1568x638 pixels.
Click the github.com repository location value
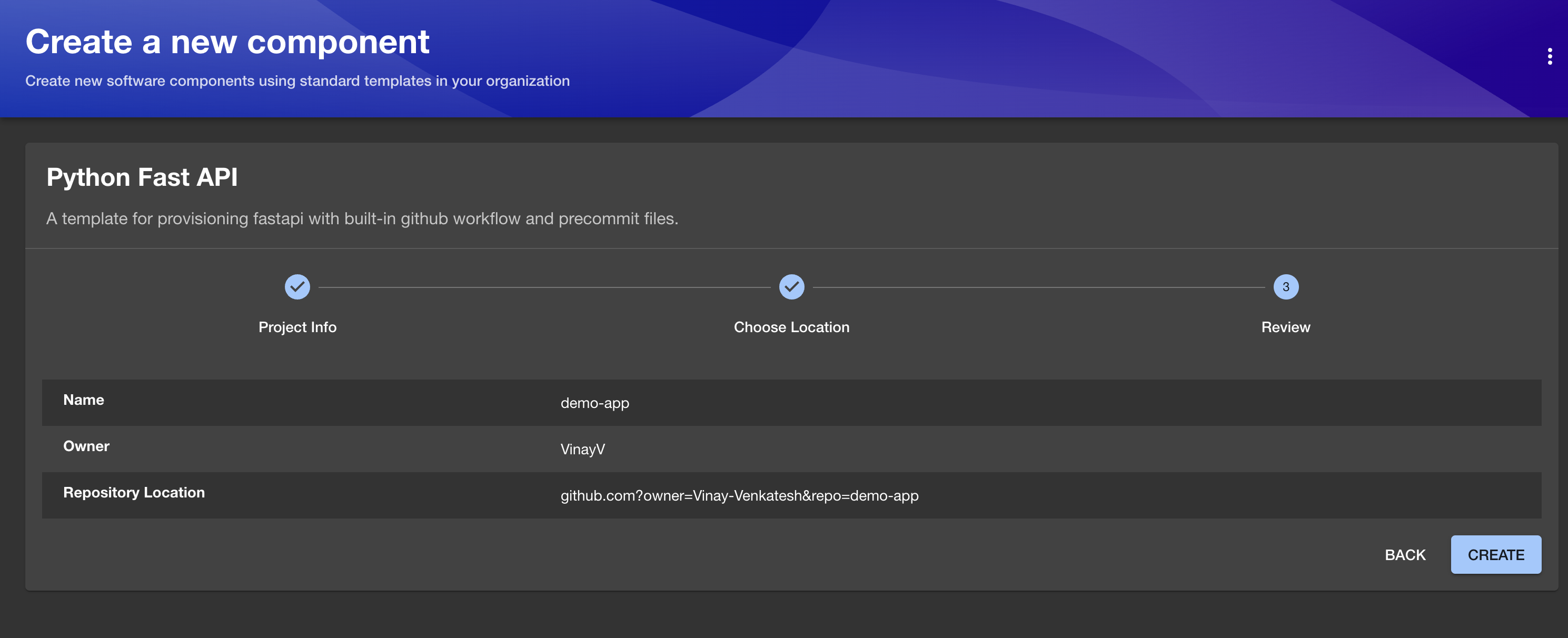[x=739, y=495]
